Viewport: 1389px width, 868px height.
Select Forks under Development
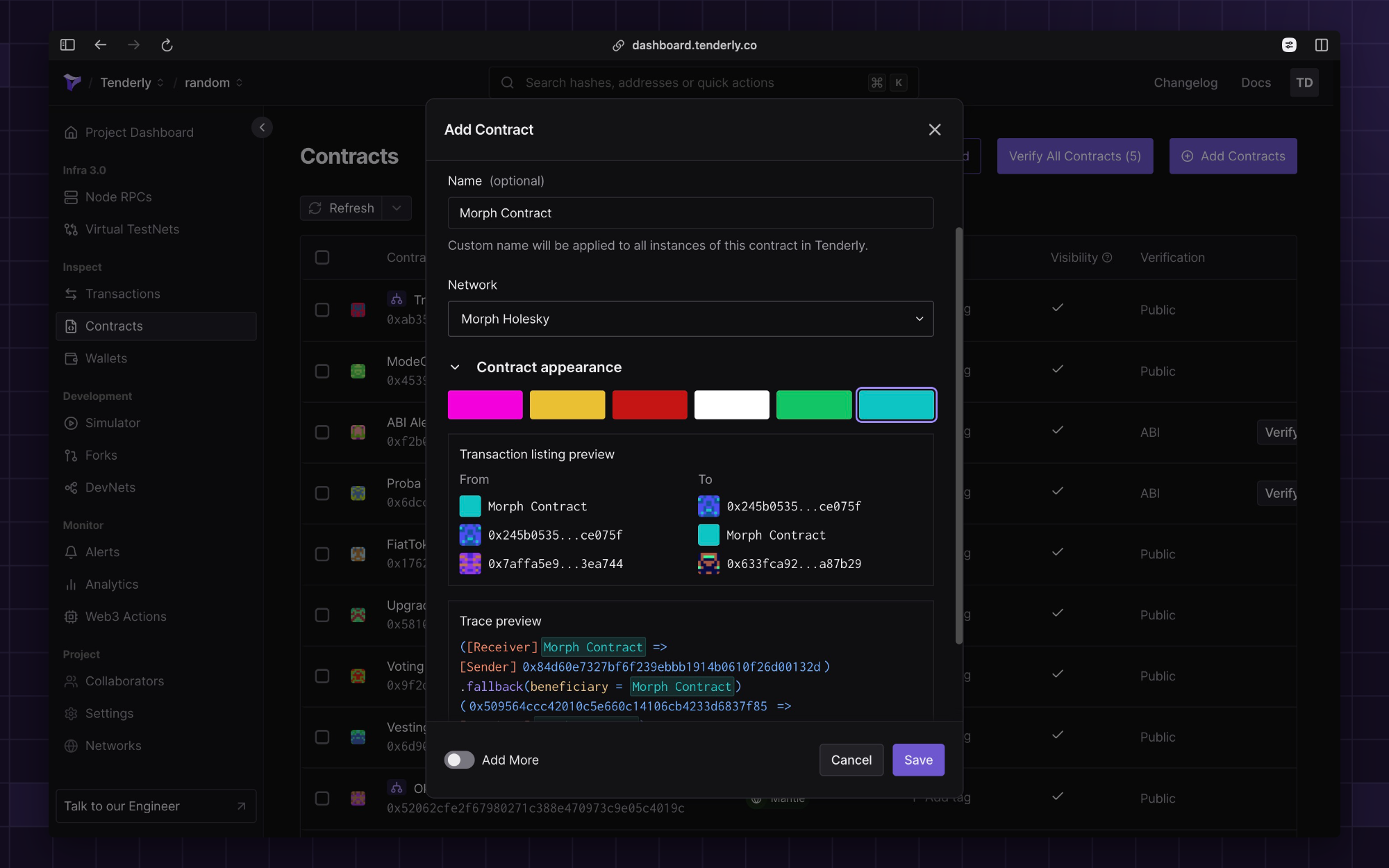[100, 455]
